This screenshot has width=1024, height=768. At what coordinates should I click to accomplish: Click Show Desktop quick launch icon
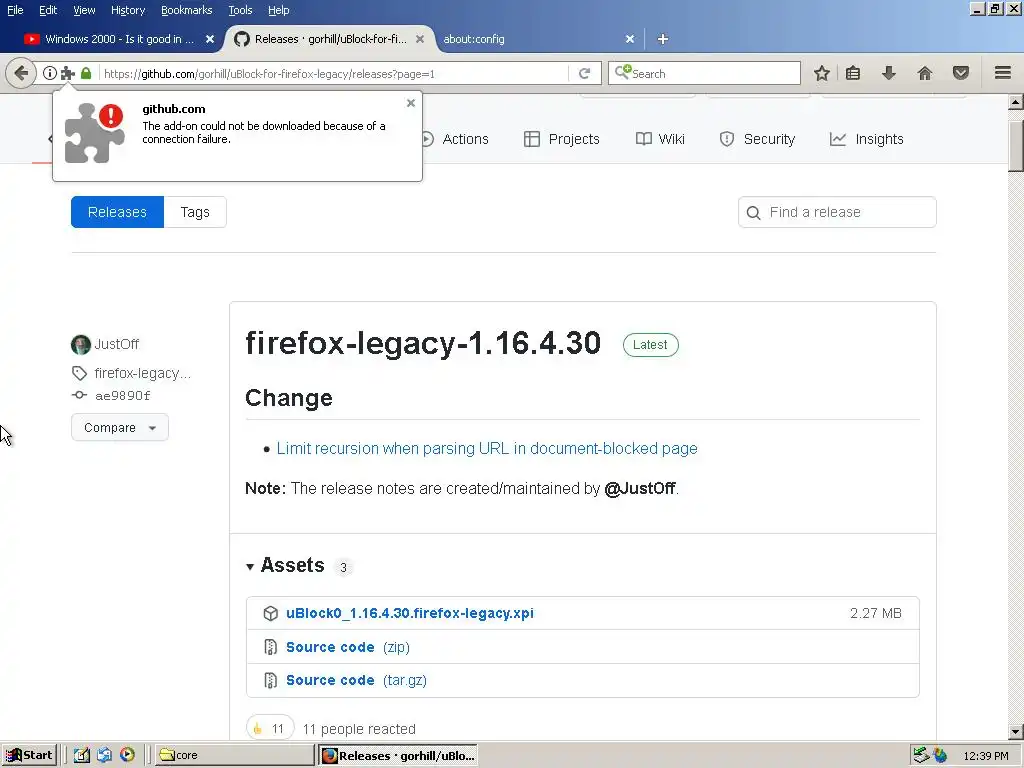pyautogui.click(x=81, y=755)
